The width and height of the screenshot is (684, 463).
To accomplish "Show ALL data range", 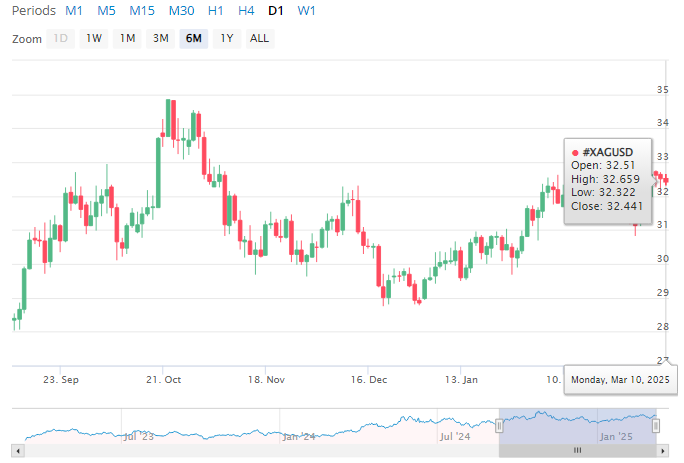I will pos(260,39).
